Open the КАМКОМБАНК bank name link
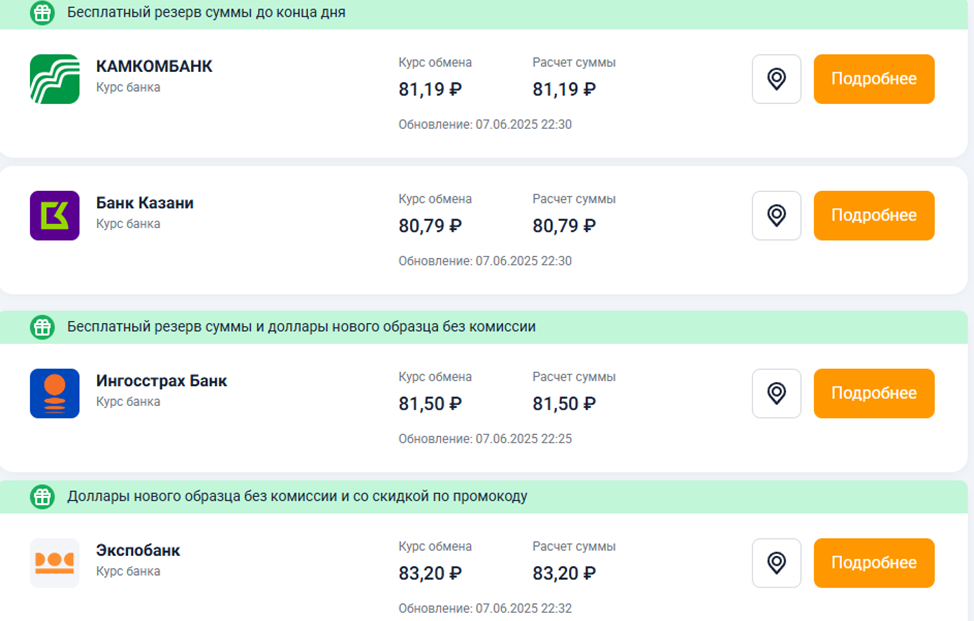Image resolution: width=974 pixels, height=621 pixels. tap(154, 67)
